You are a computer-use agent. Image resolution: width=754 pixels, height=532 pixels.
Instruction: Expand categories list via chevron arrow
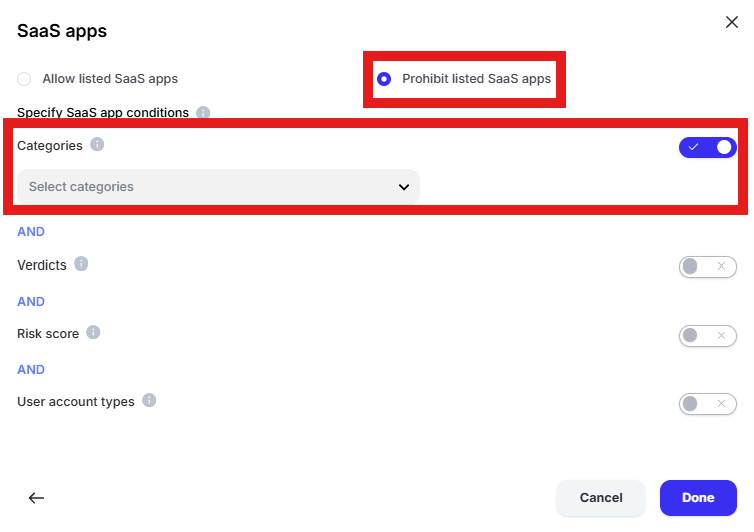[404, 187]
